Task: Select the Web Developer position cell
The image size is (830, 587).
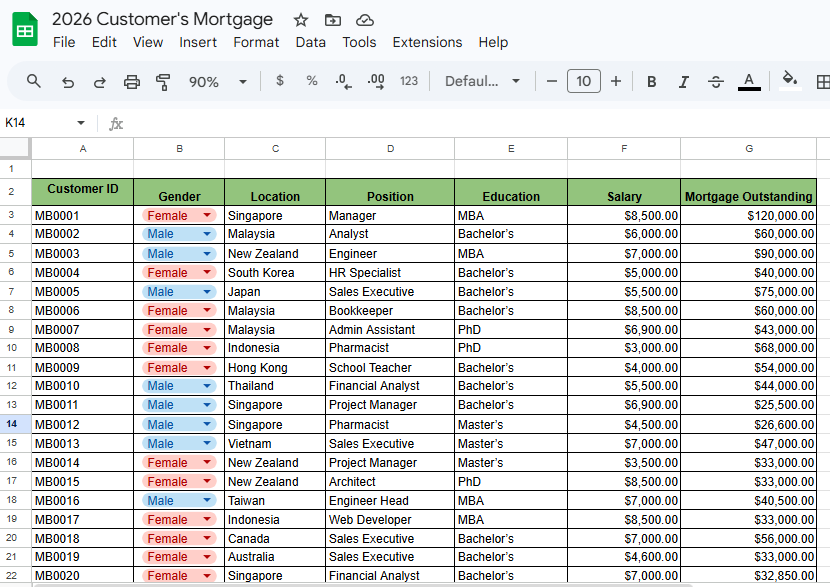Action: point(390,520)
